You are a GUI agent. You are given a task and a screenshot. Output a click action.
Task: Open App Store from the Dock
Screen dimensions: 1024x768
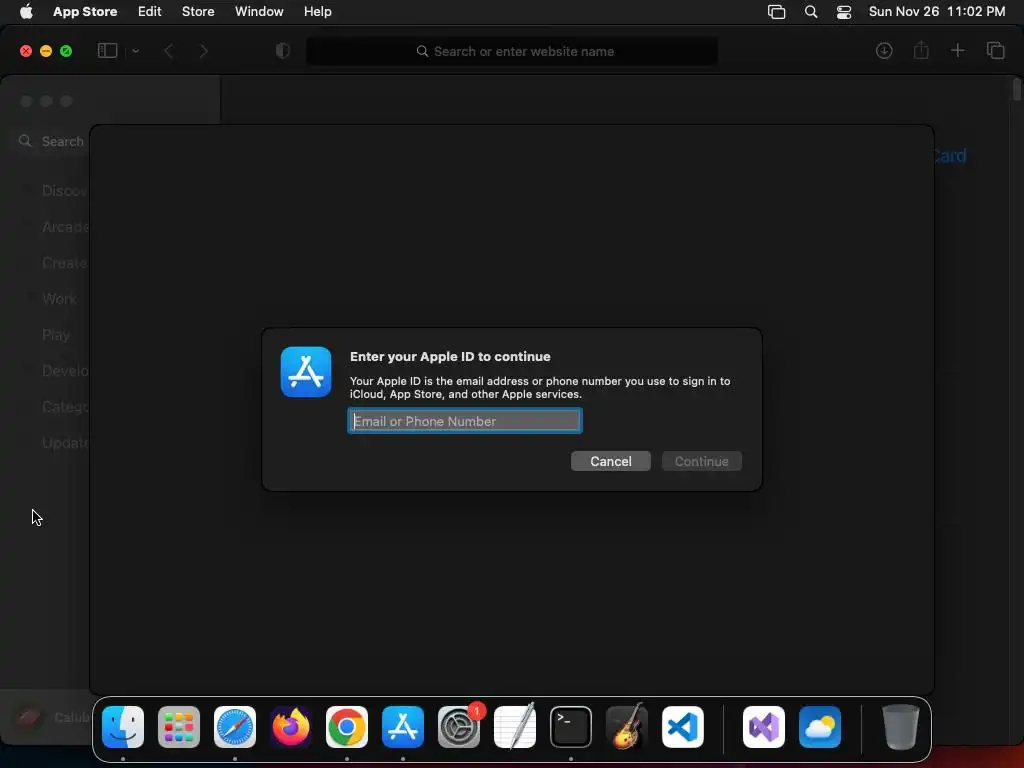[x=403, y=726]
